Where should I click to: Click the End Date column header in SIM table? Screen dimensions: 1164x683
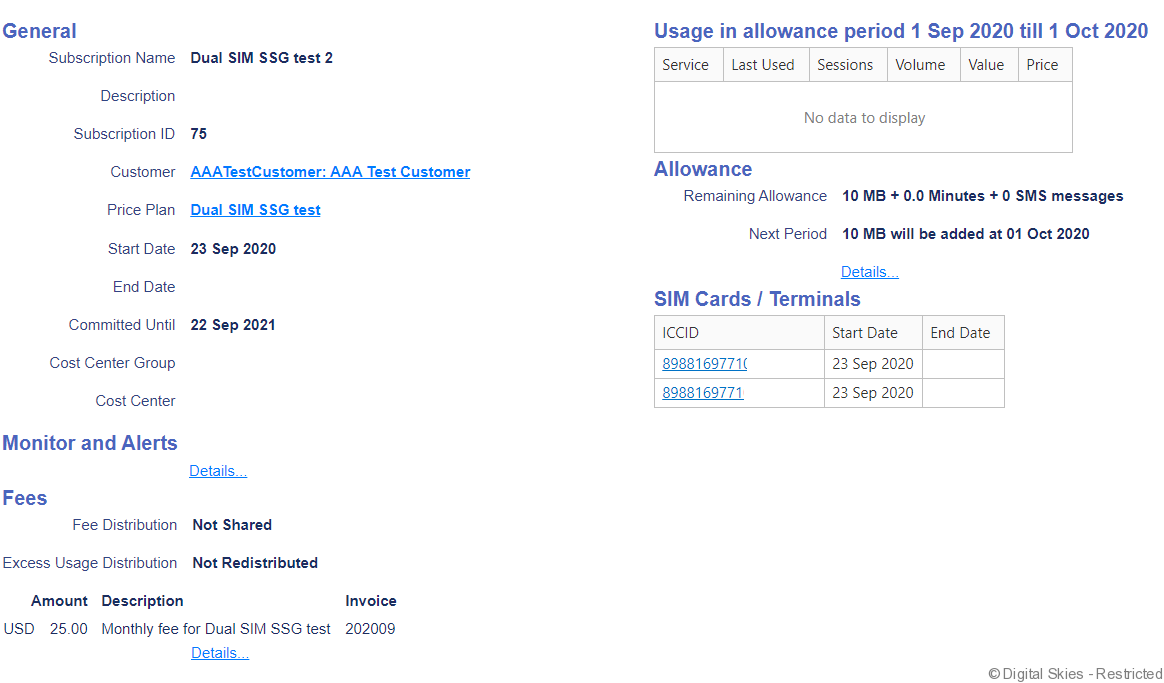click(960, 333)
